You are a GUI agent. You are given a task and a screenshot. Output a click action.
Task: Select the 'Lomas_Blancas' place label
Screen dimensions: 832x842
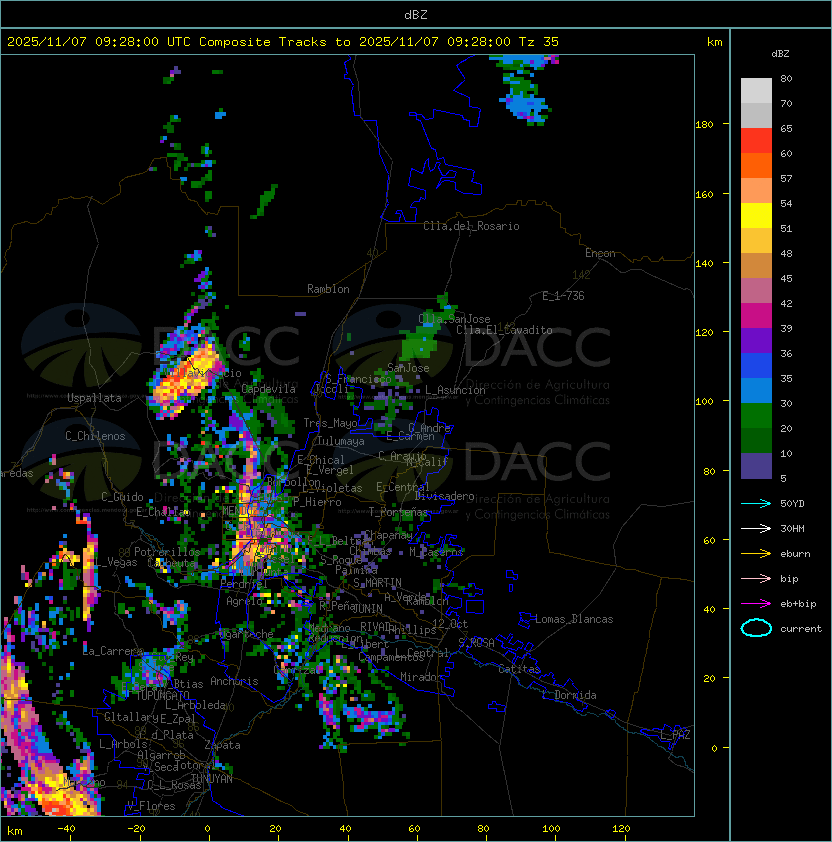tap(574, 619)
